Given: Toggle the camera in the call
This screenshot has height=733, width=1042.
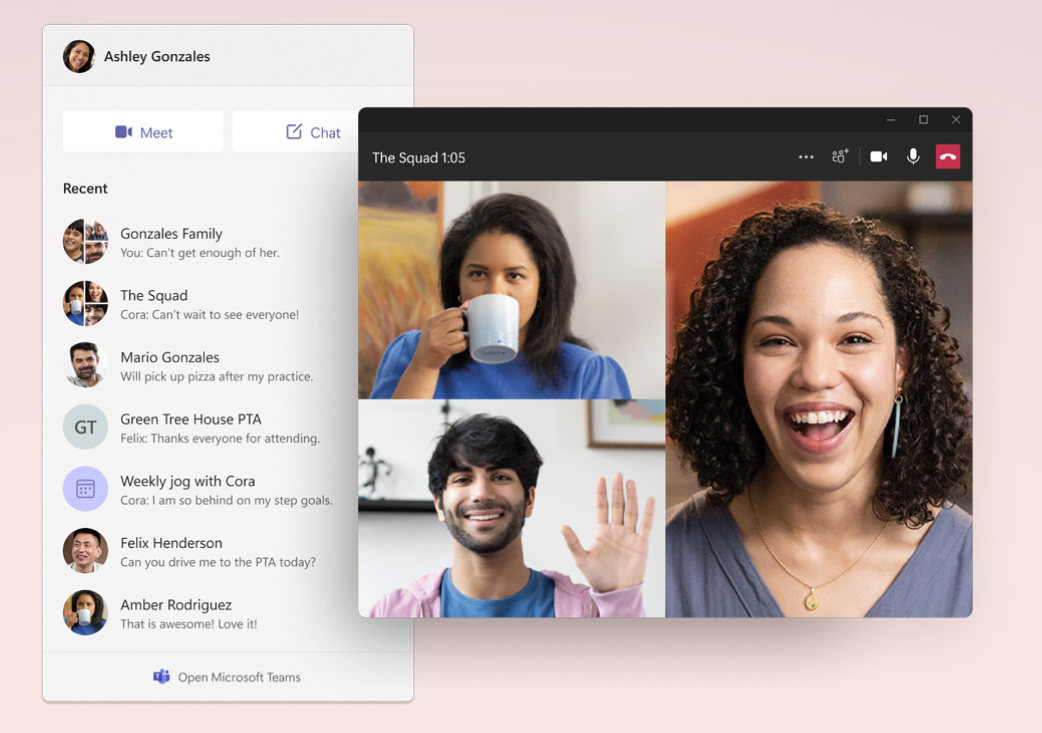Looking at the screenshot, I should click(879, 157).
